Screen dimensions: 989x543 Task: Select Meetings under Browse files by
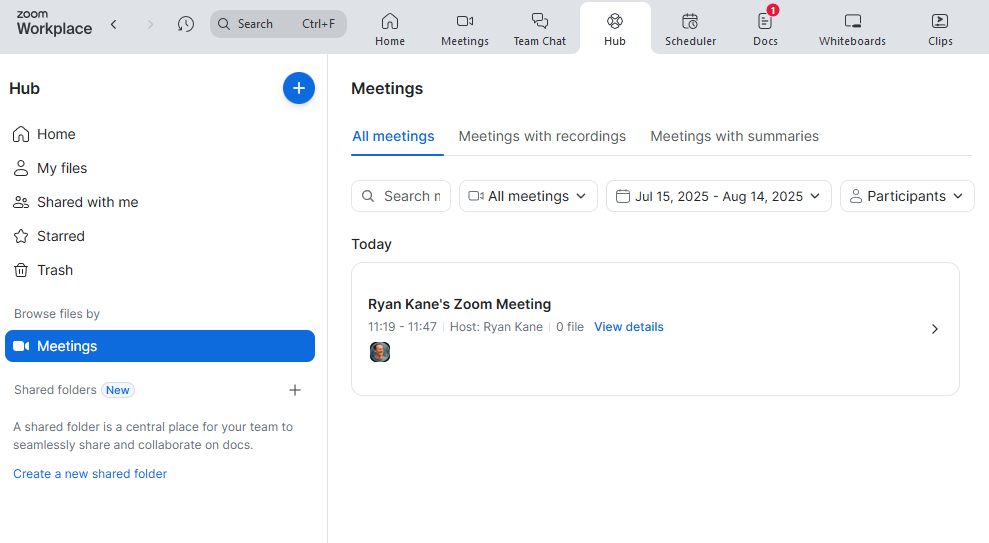coord(160,346)
